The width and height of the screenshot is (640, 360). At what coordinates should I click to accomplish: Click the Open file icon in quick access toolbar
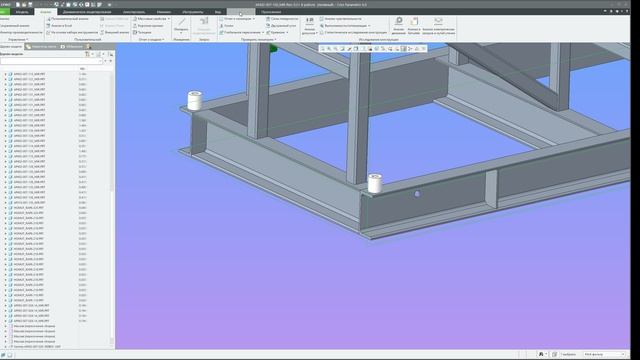[x=24, y=4]
